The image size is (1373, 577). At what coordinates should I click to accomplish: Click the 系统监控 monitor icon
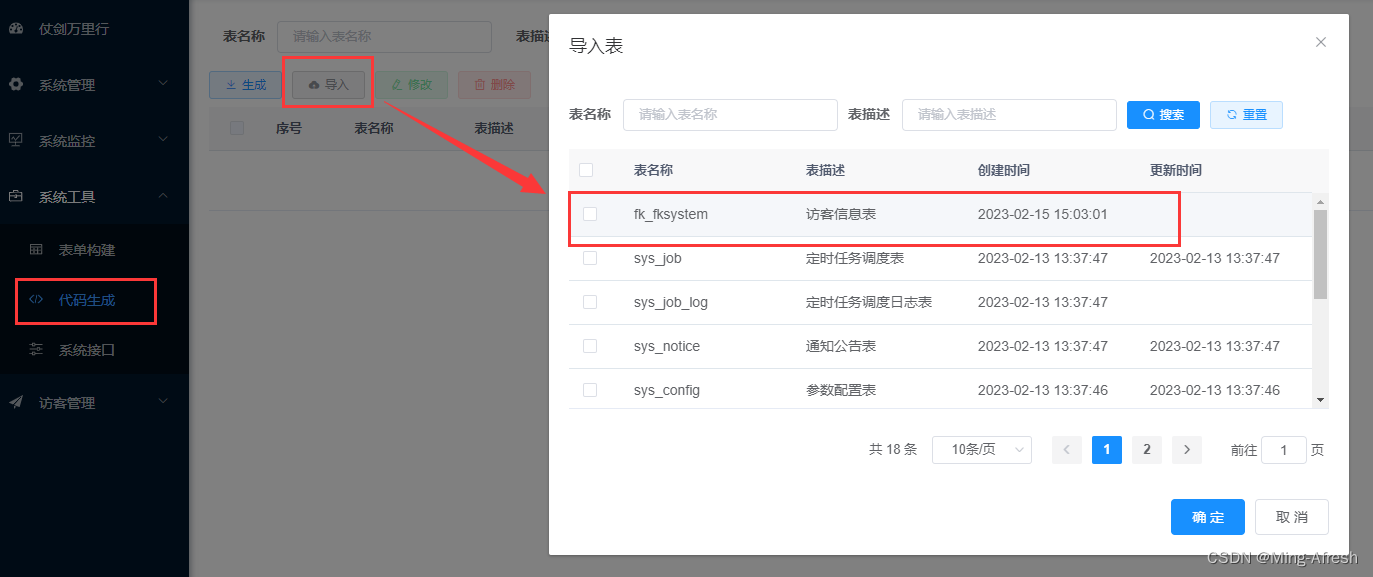[x=16, y=140]
